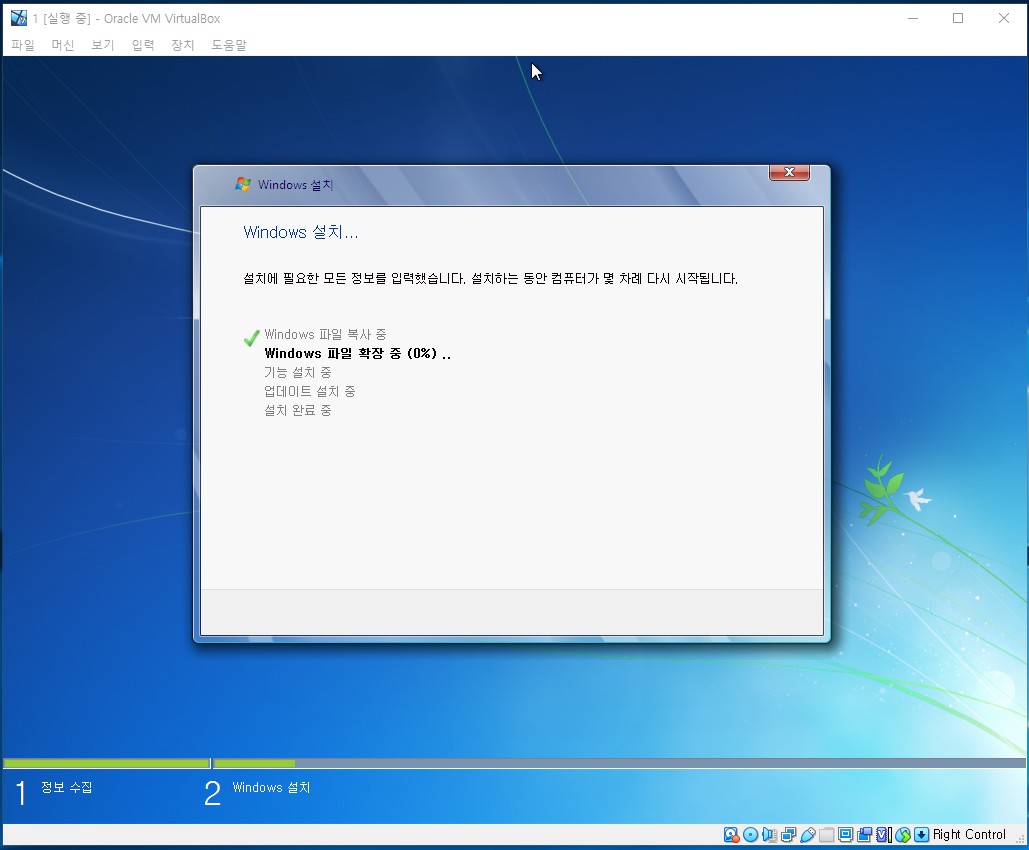Maximize the VirtualBox window

pyautogui.click(x=958, y=18)
